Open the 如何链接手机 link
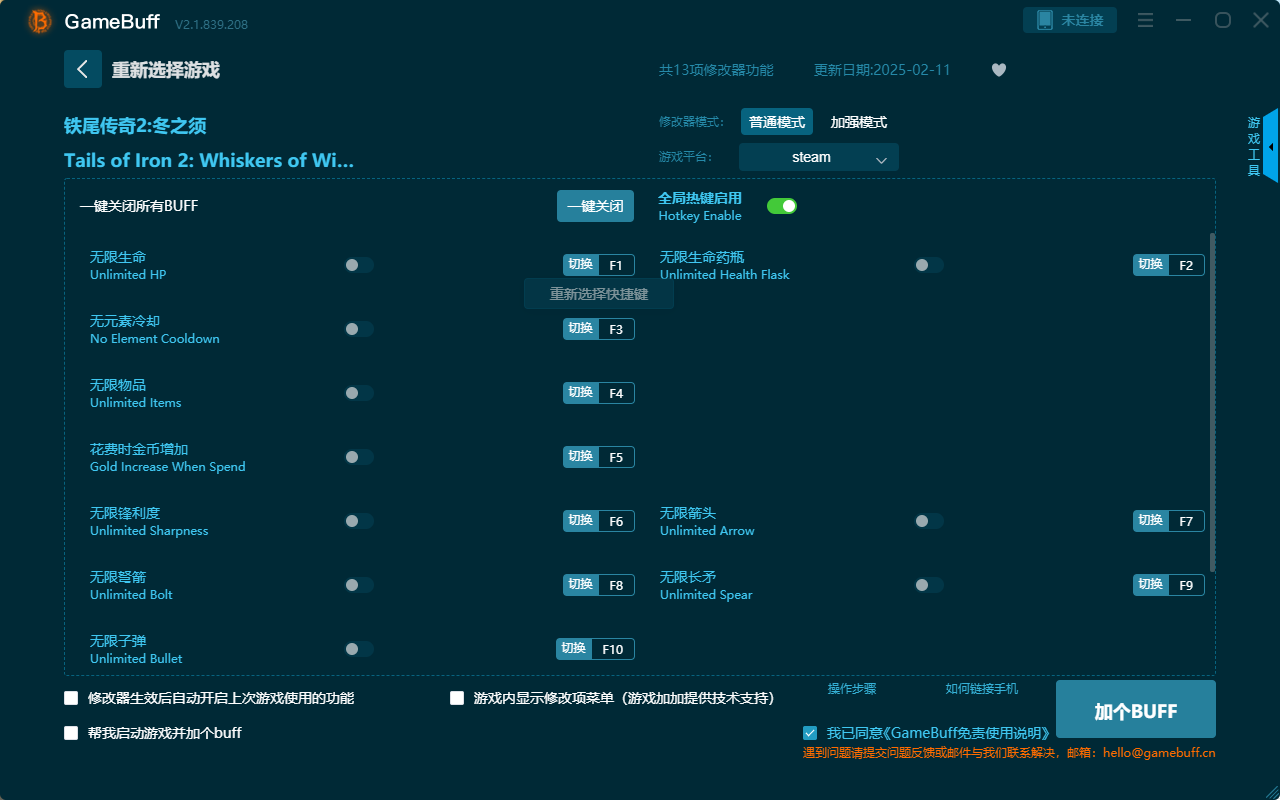This screenshot has height=800, width=1280. [981, 688]
